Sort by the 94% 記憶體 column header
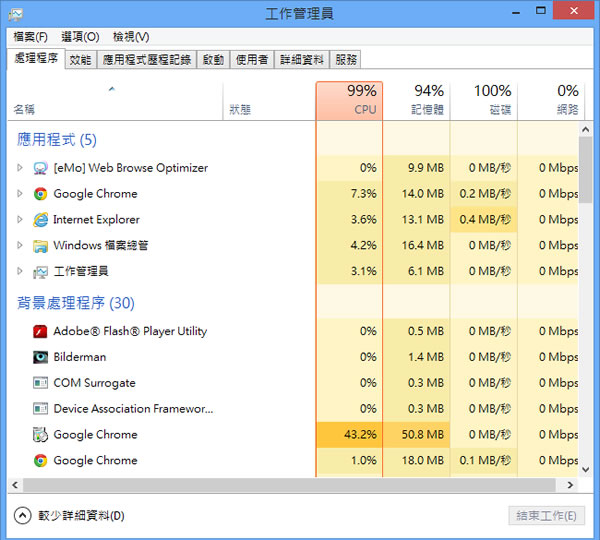Viewport: 600px width, 540px height. tap(416, 101)
